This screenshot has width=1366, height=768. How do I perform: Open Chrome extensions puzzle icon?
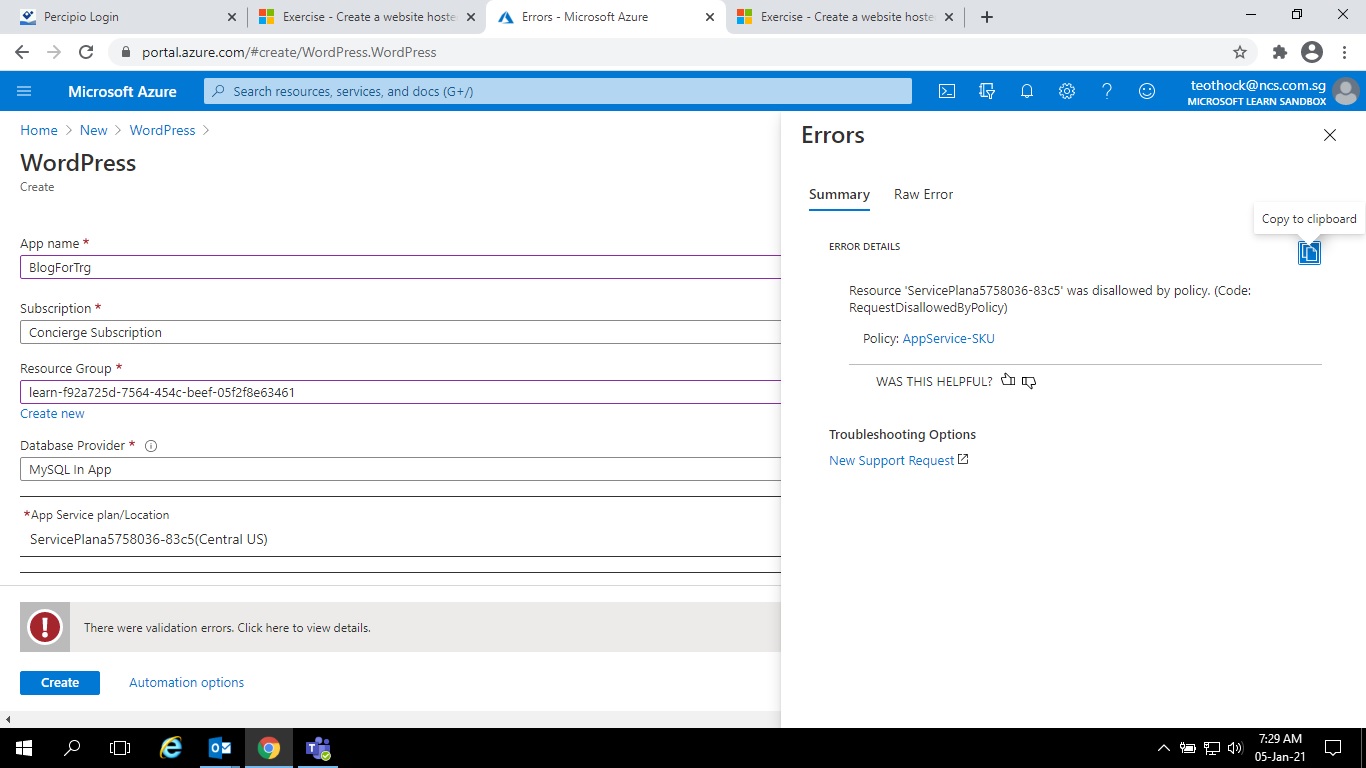[x=1279, y=52]
